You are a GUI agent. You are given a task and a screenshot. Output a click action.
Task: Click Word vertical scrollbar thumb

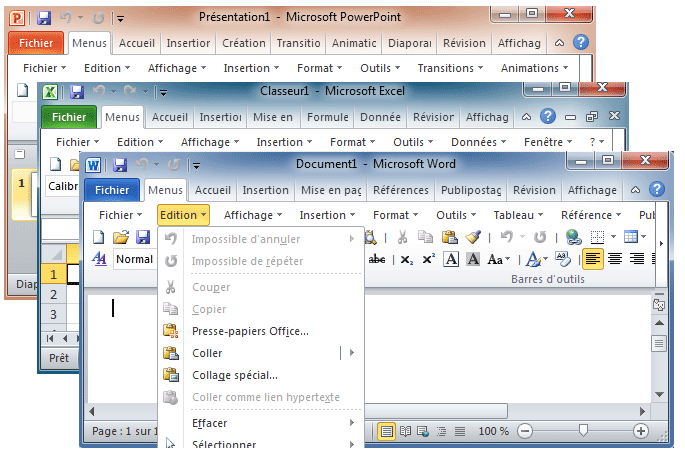(659, 344)
